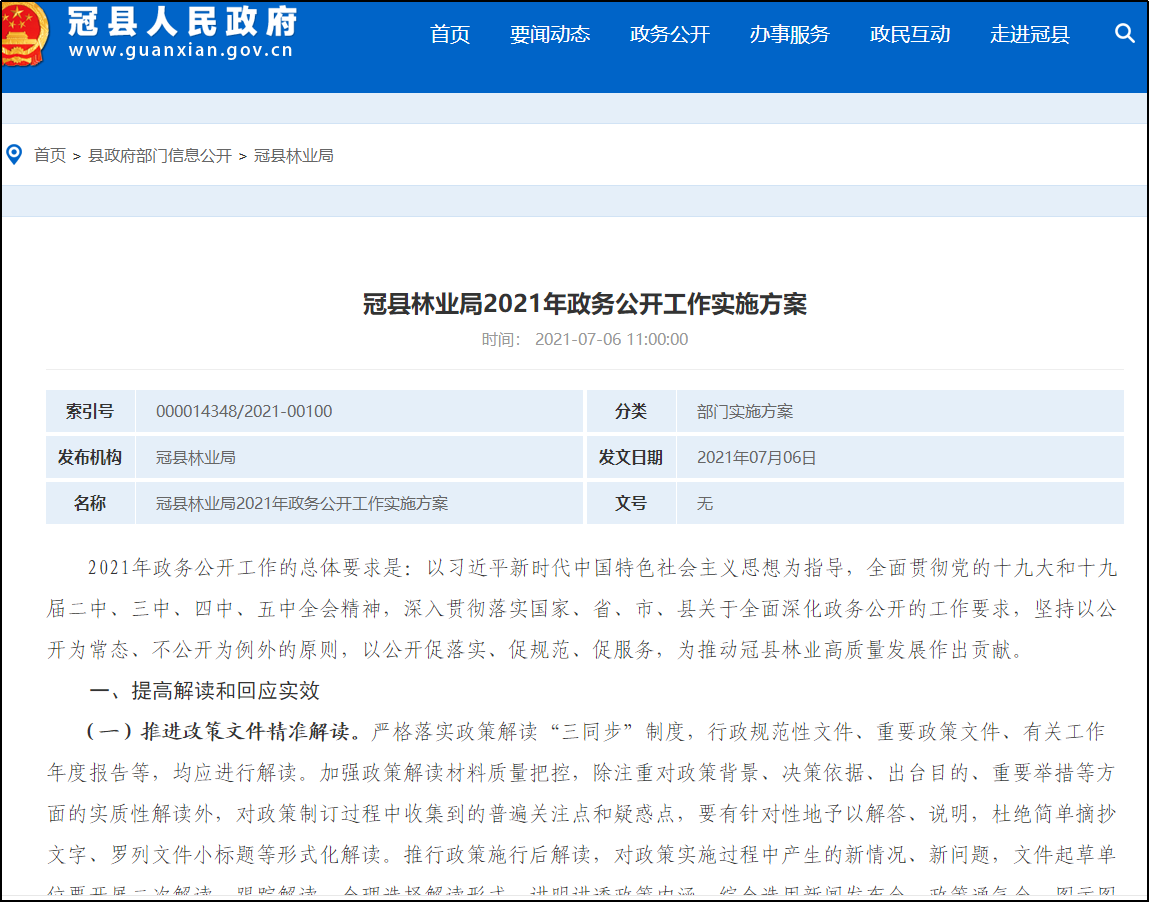Open the 走进冠县 menu item
The width and height of the screenshot is (1151, 902).
coord(1029,34)
